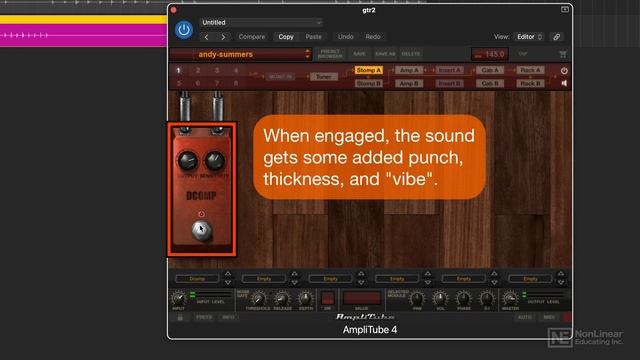Select chain slot number 8
Screen dimensions: 640x360
pyautogui.click(x=236, y=83)
